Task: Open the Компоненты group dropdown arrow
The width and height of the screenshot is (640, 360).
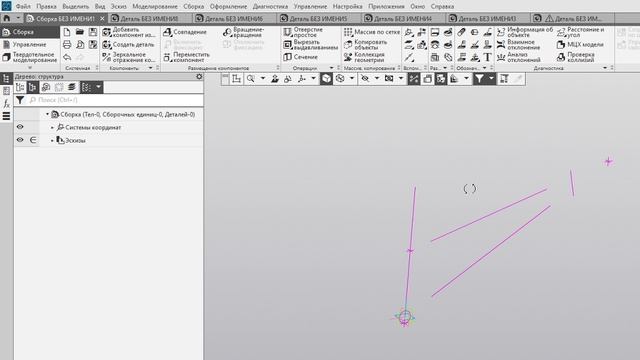Action: pyautogui.click(x=151, y=68)
